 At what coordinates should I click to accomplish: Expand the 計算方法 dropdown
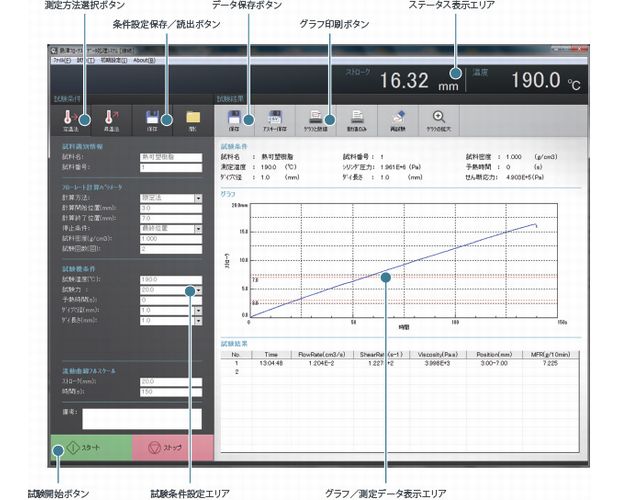[198, 198]
